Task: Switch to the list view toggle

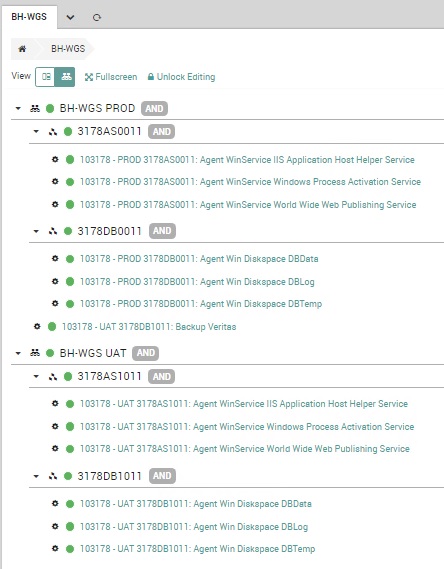Action: click(45, 77)
